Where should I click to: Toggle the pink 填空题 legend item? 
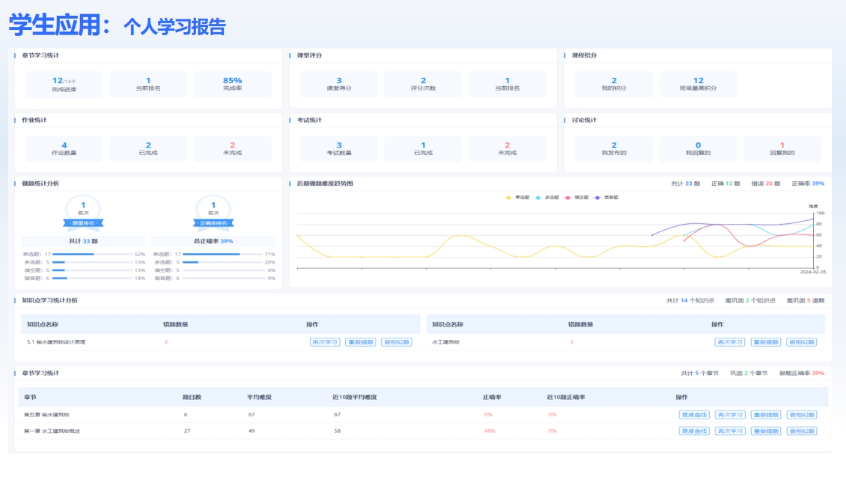(x=576, y=197)
